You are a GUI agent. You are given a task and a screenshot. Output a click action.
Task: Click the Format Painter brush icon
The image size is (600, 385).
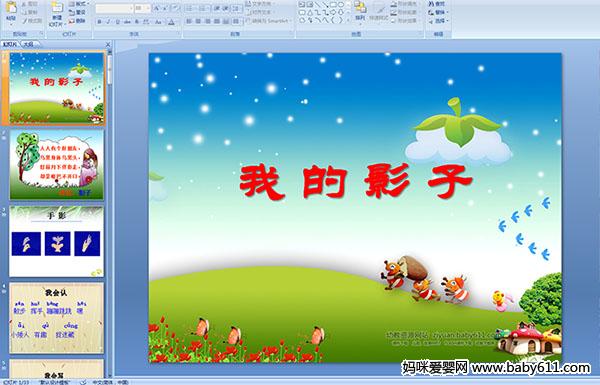click(x=24, y=21)
